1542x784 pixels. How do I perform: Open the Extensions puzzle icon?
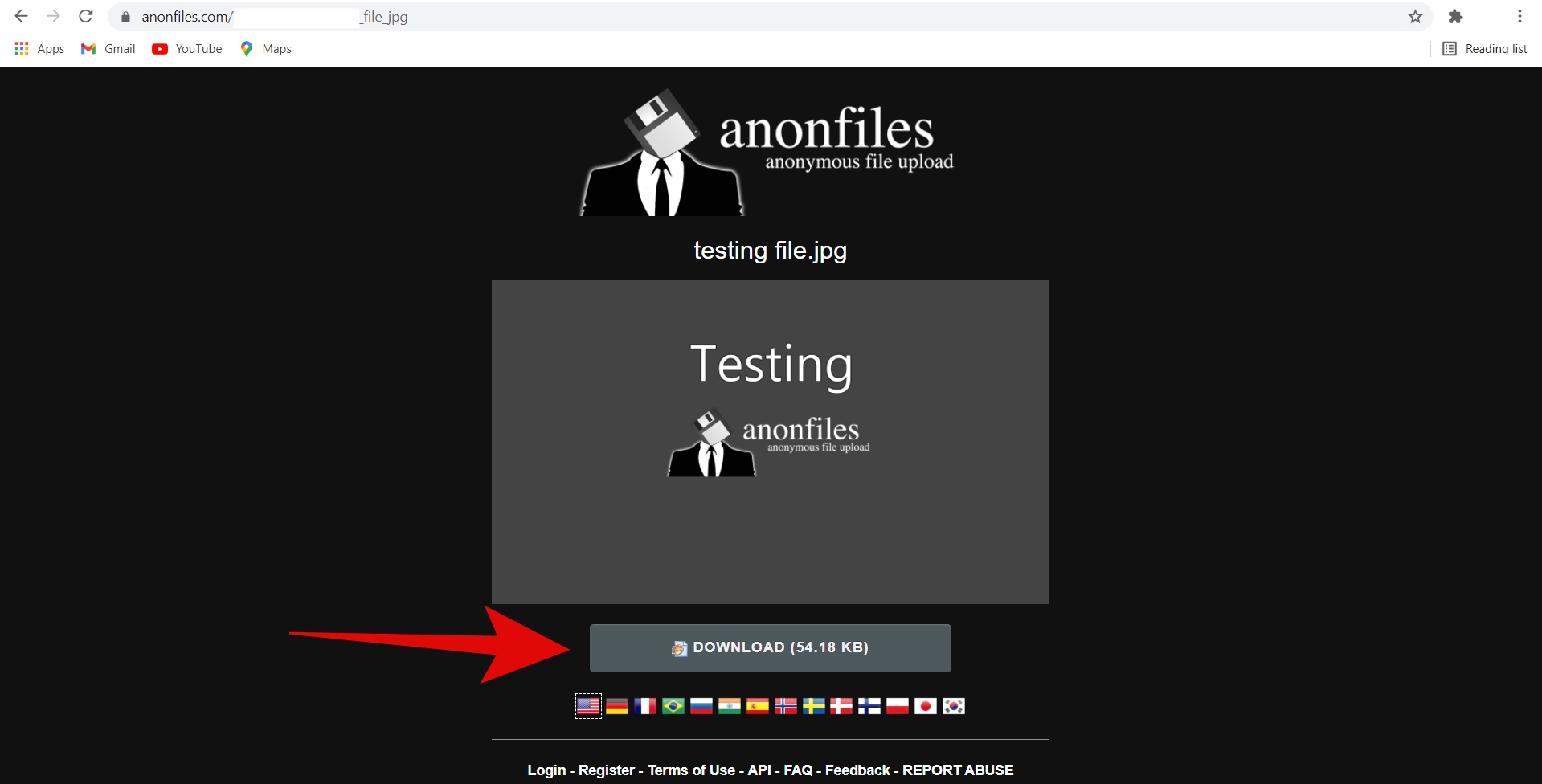1455,16
